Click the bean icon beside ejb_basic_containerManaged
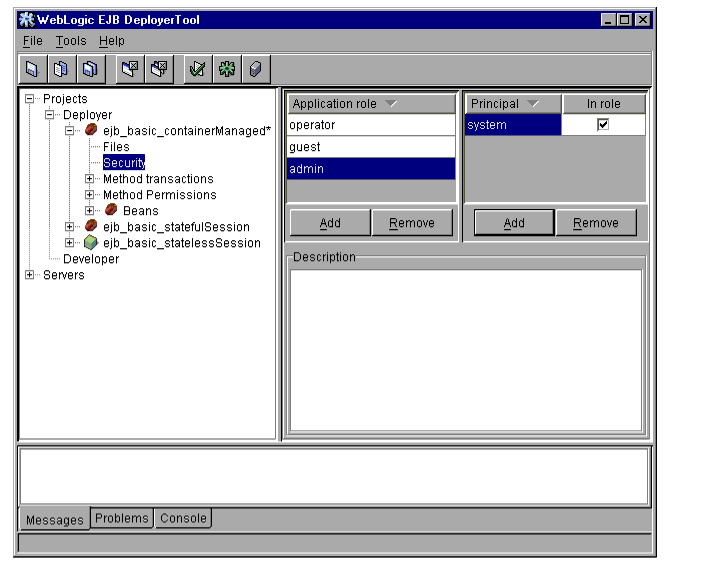Viewport: 713px width, 567px height. 91,130
